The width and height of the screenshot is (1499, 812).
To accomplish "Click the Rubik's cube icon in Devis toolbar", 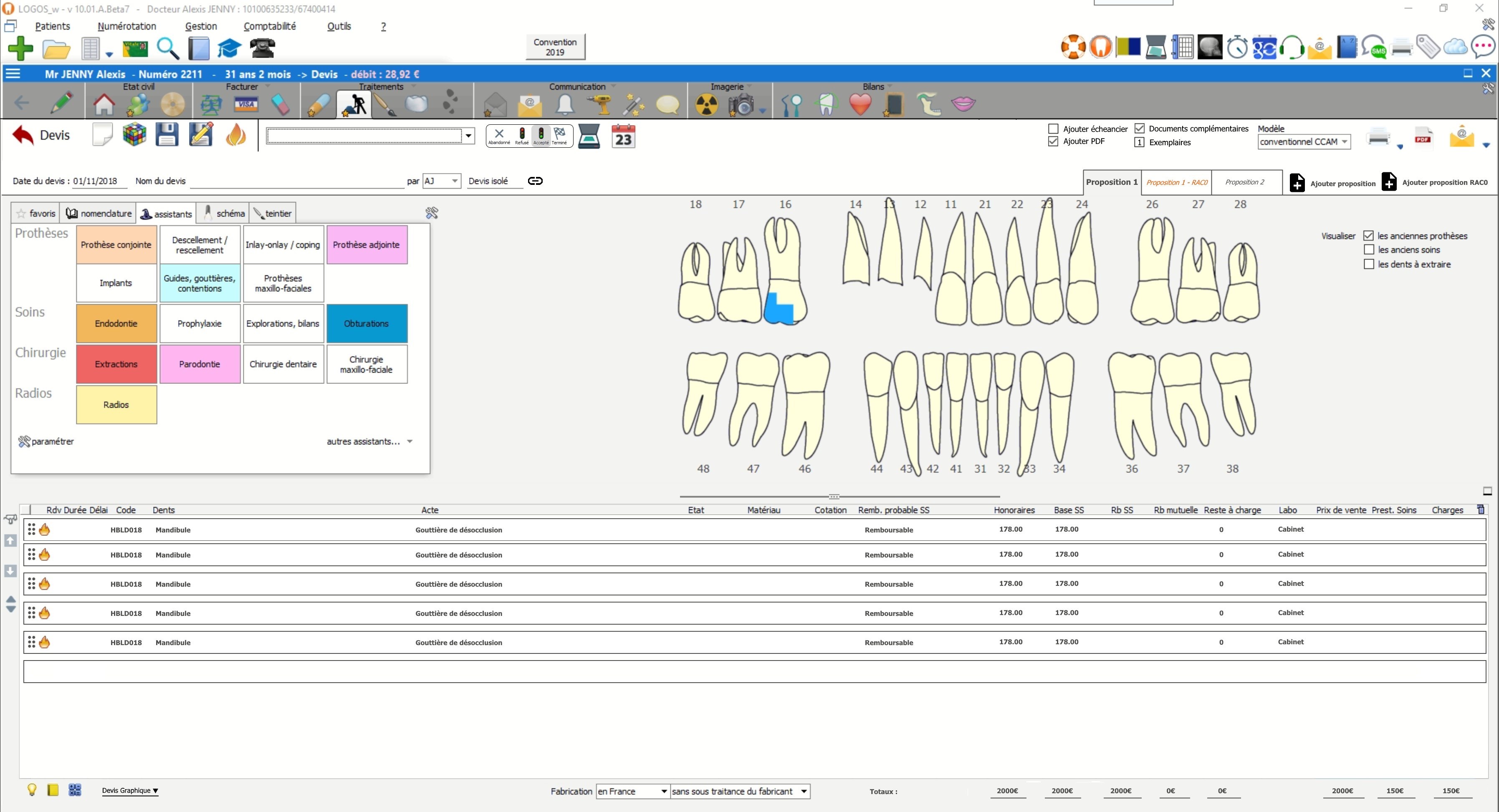I will [x=134, y=135].
